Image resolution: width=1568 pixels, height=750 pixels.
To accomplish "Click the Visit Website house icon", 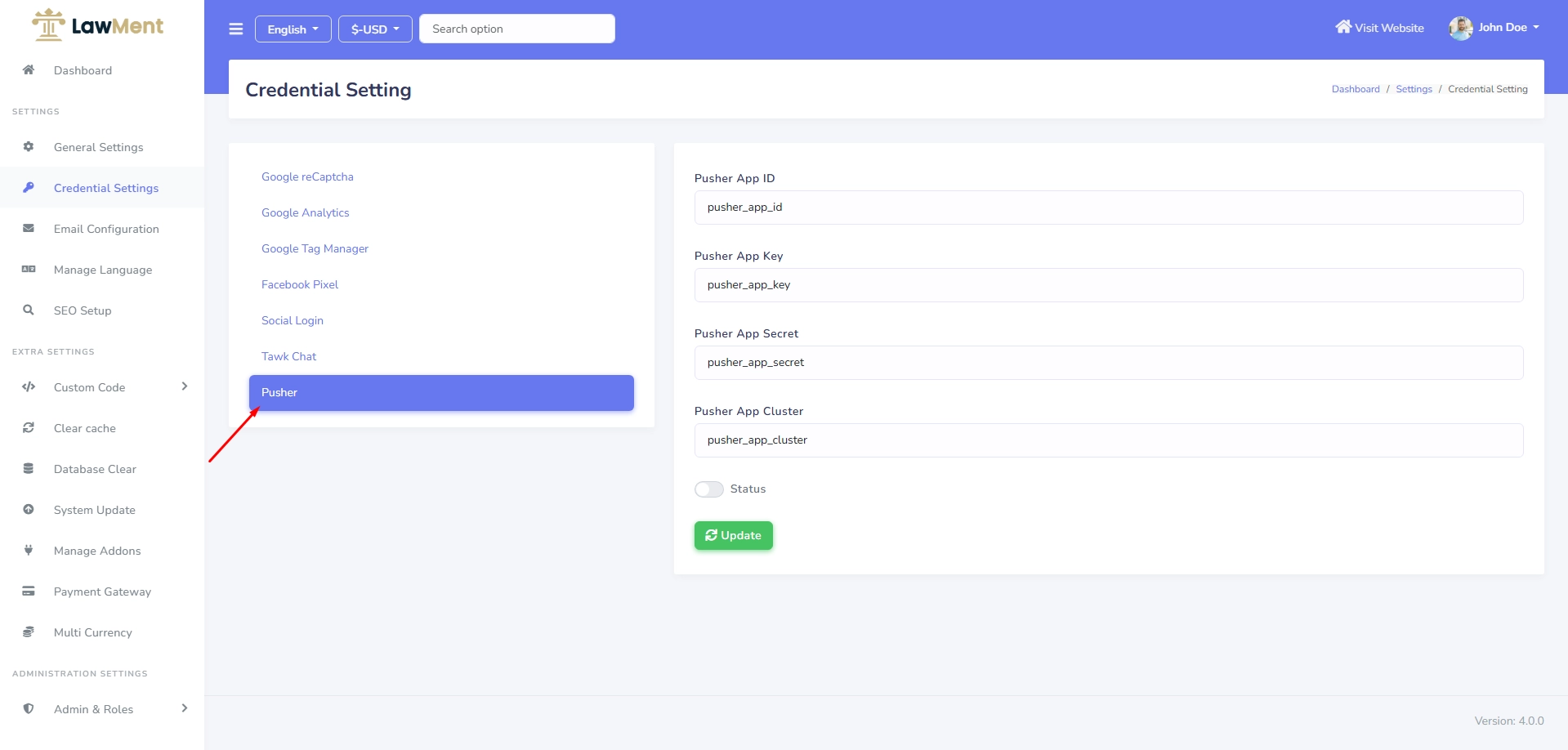I will [1343, 27].
